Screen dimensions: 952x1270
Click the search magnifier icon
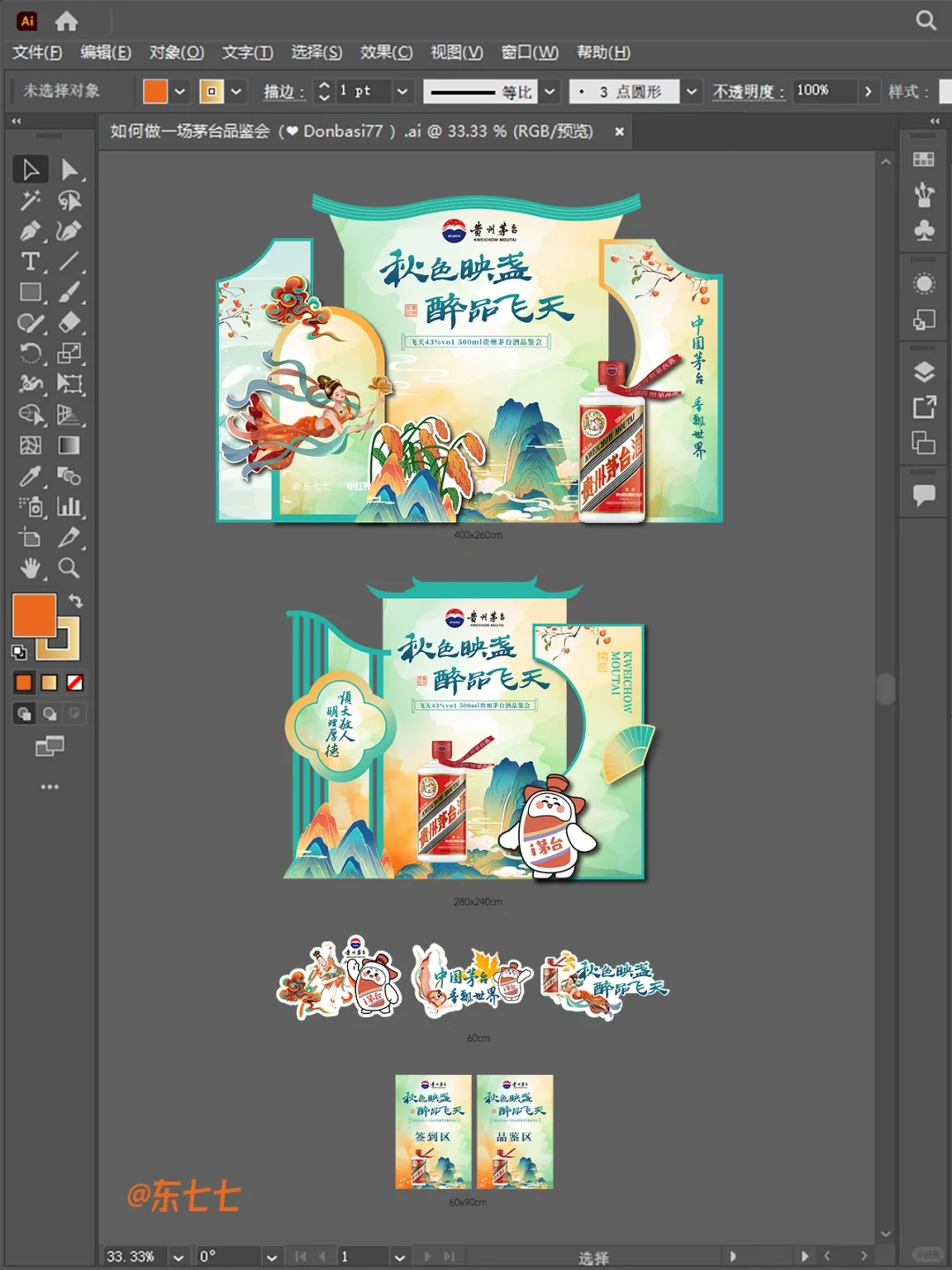tap(926, 20)
